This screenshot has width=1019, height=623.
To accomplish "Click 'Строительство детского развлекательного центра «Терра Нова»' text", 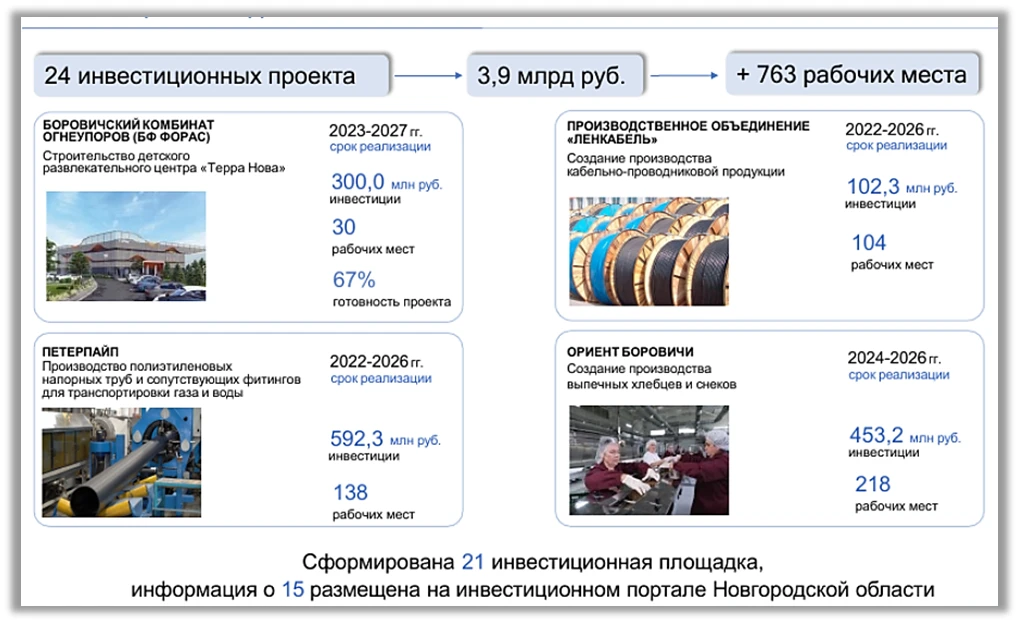I will (164, 162).
